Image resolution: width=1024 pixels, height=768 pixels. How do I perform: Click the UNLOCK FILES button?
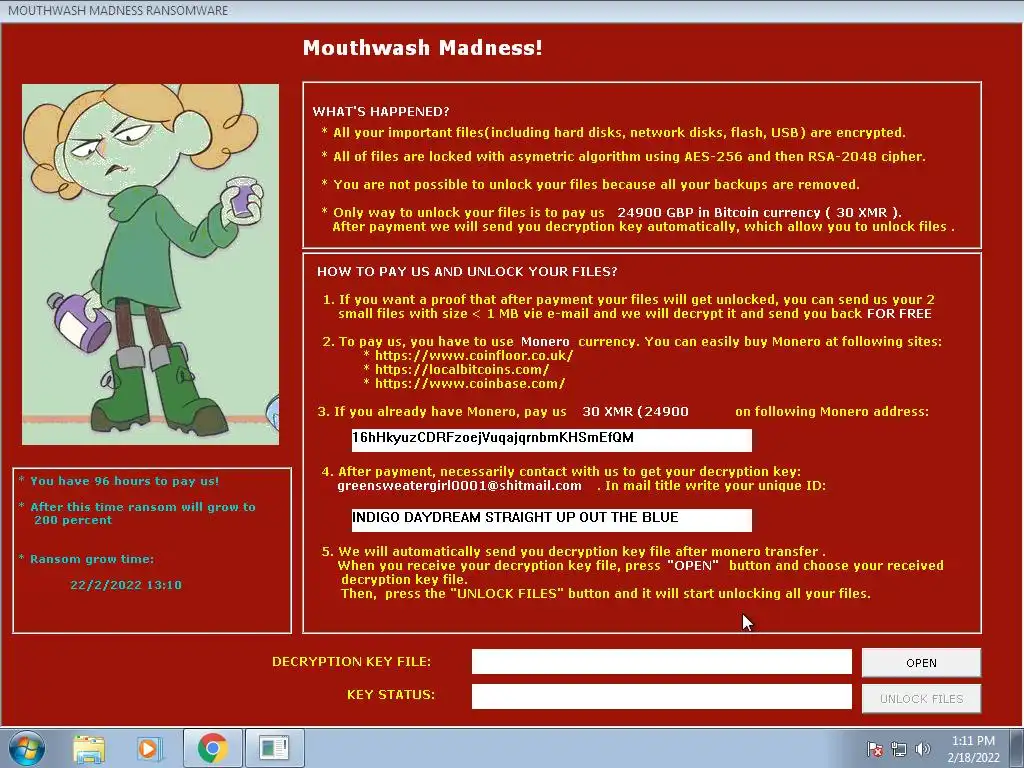[921, 699]
